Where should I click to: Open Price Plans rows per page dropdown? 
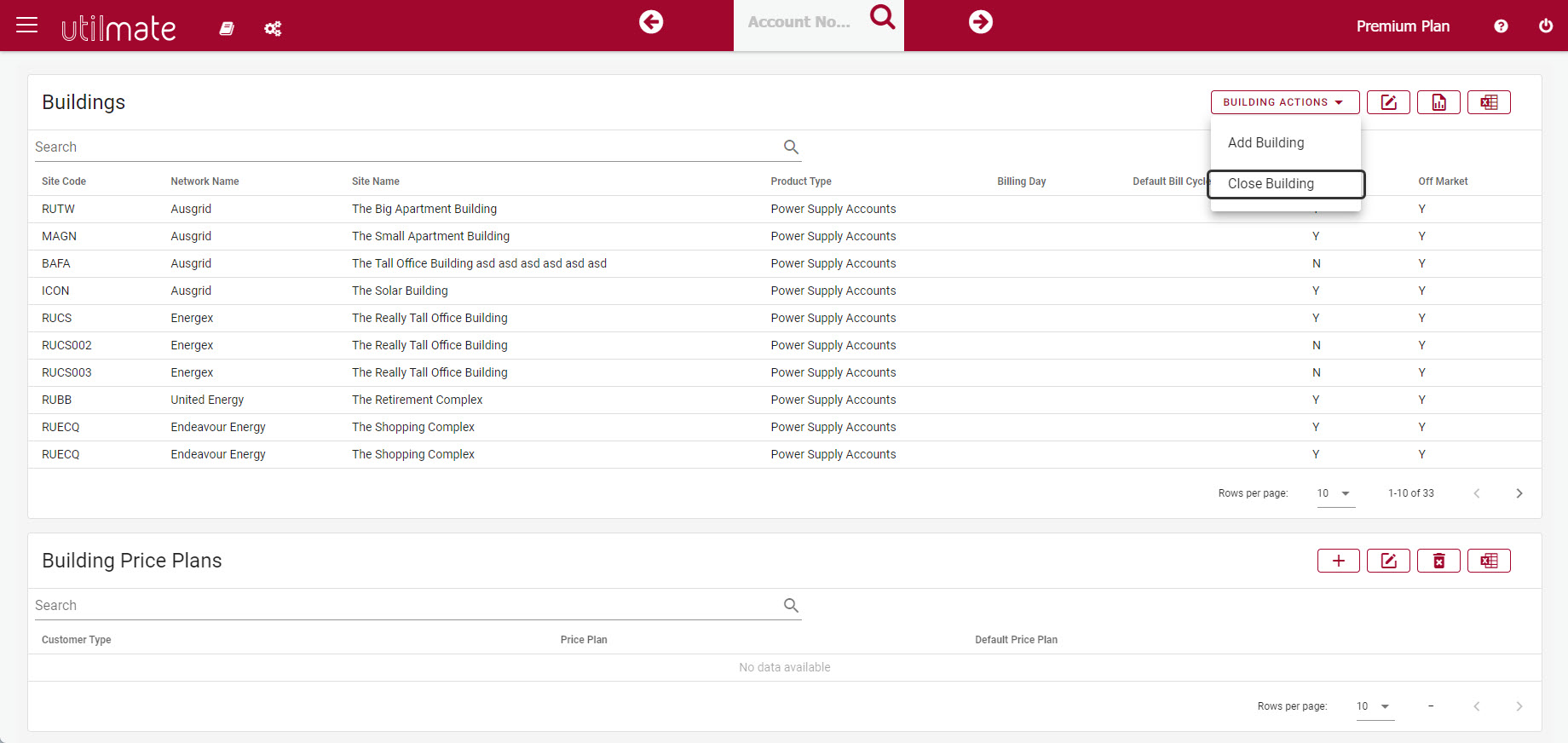click(1375, 706)
